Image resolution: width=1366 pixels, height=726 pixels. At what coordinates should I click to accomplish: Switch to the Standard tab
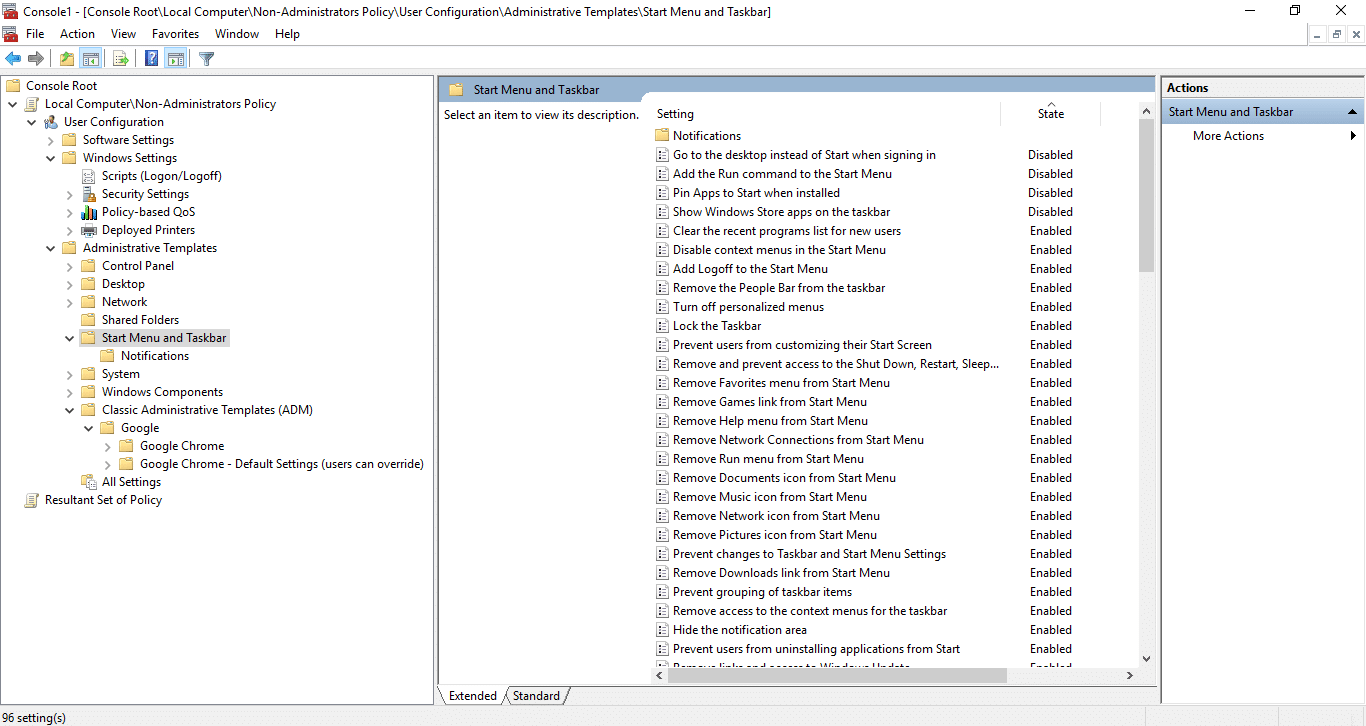pos(537,696)
